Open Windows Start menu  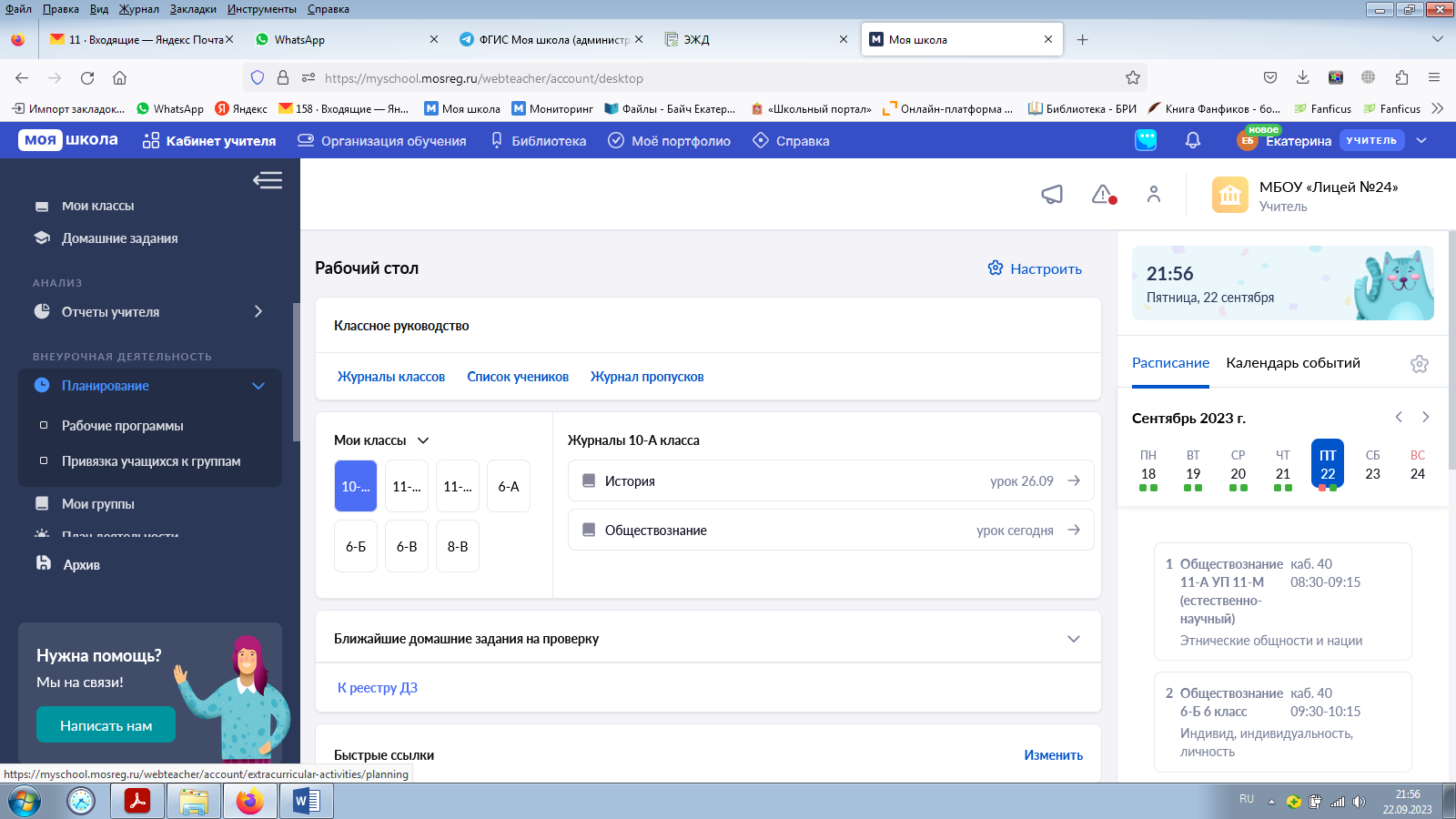[x=25, y=801]
